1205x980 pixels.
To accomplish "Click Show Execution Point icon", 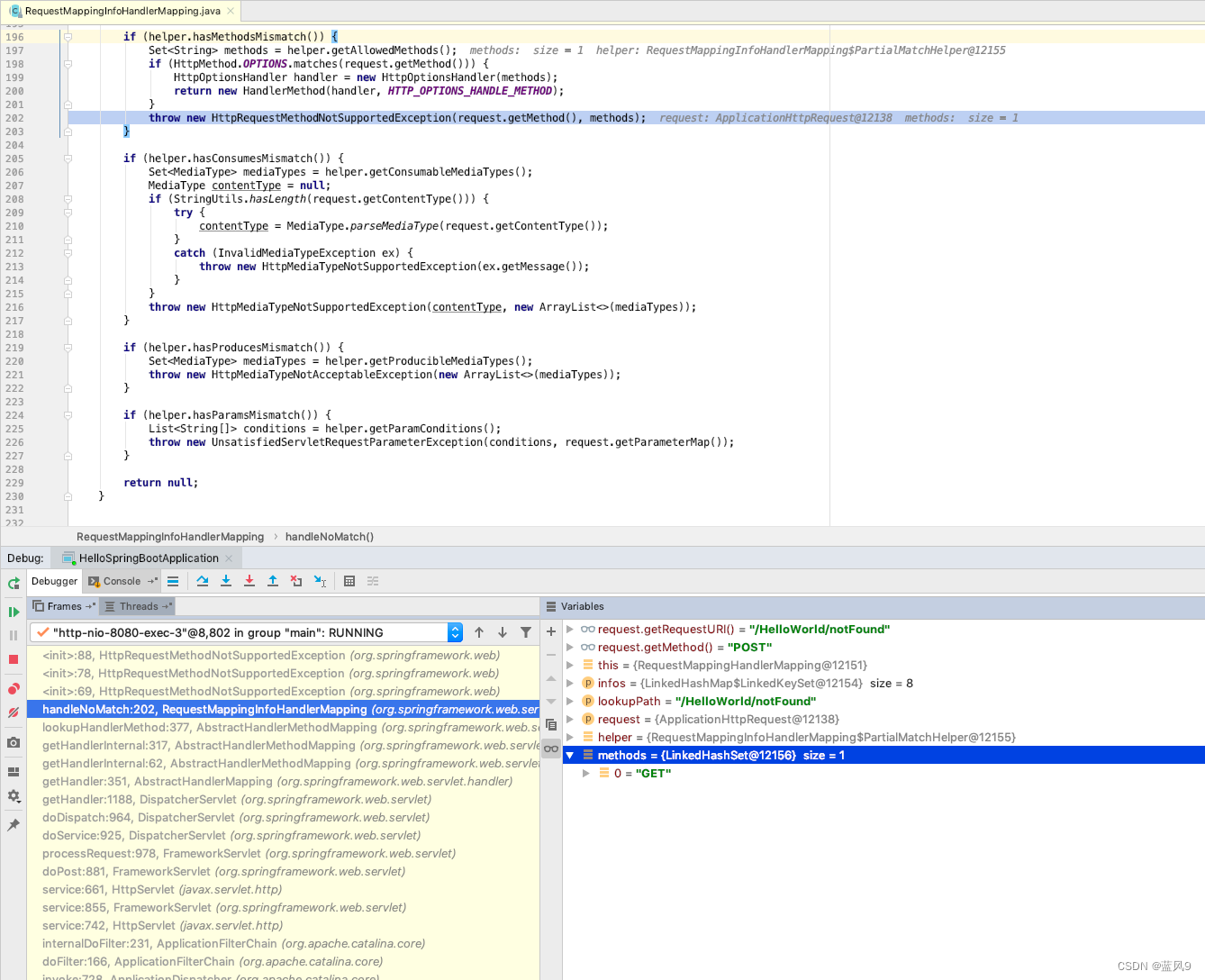I will 173,581.
